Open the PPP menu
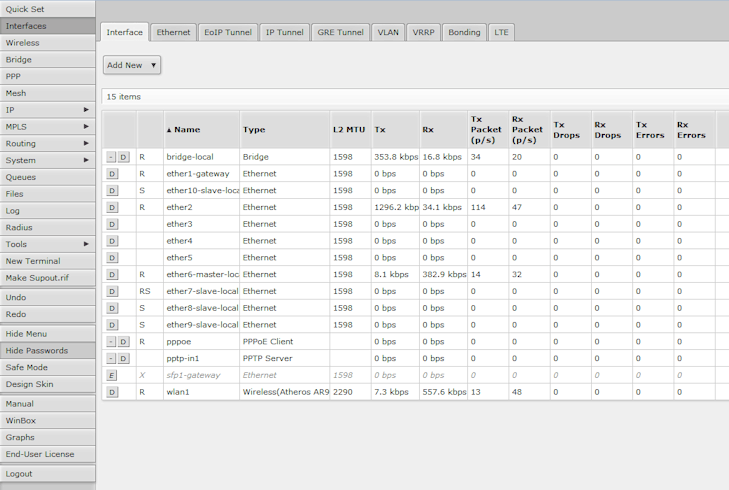Viewport: 729px width, 490px height. click(x=47, y=76)
